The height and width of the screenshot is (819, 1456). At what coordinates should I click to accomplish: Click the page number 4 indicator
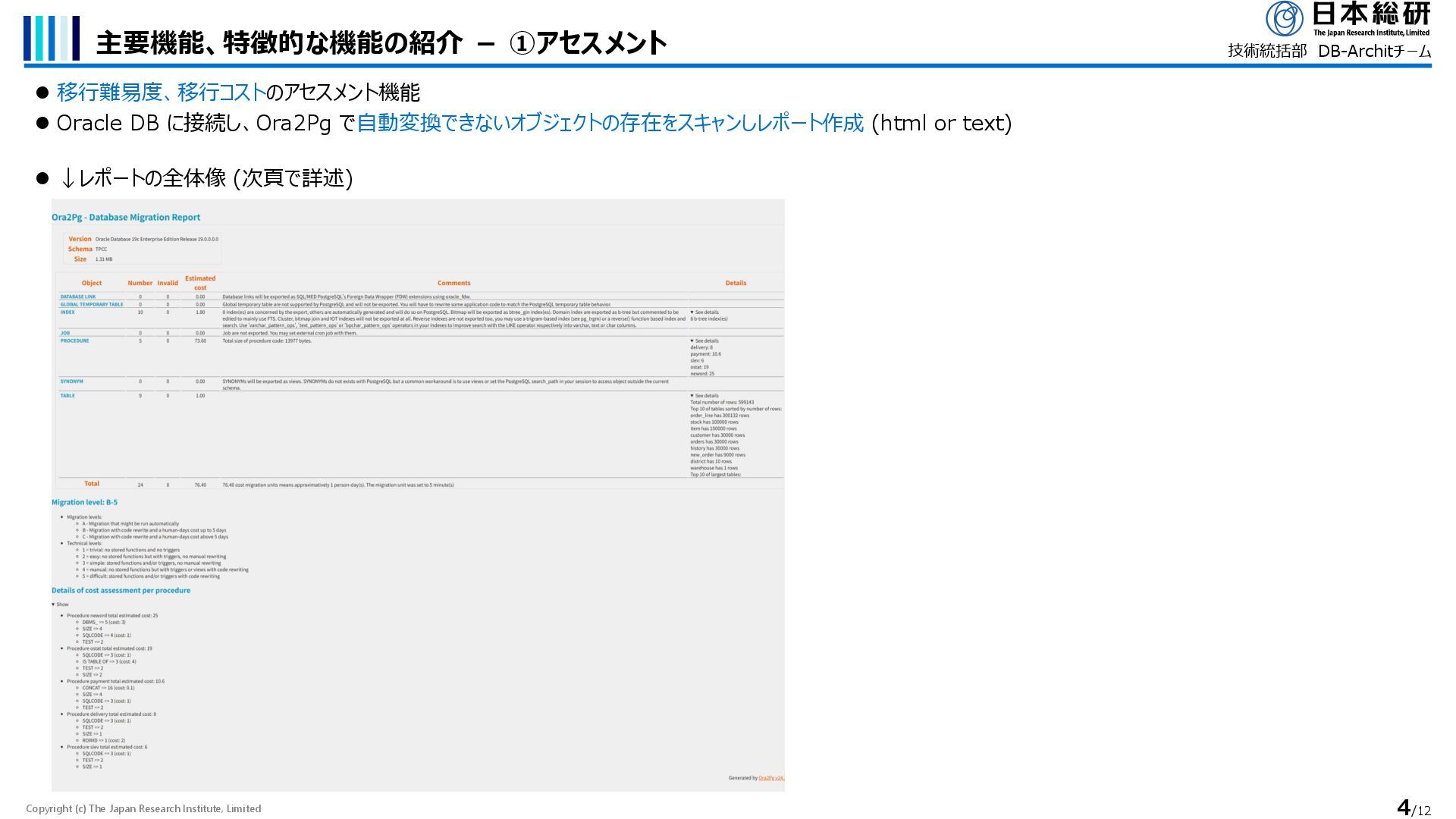1404,808
